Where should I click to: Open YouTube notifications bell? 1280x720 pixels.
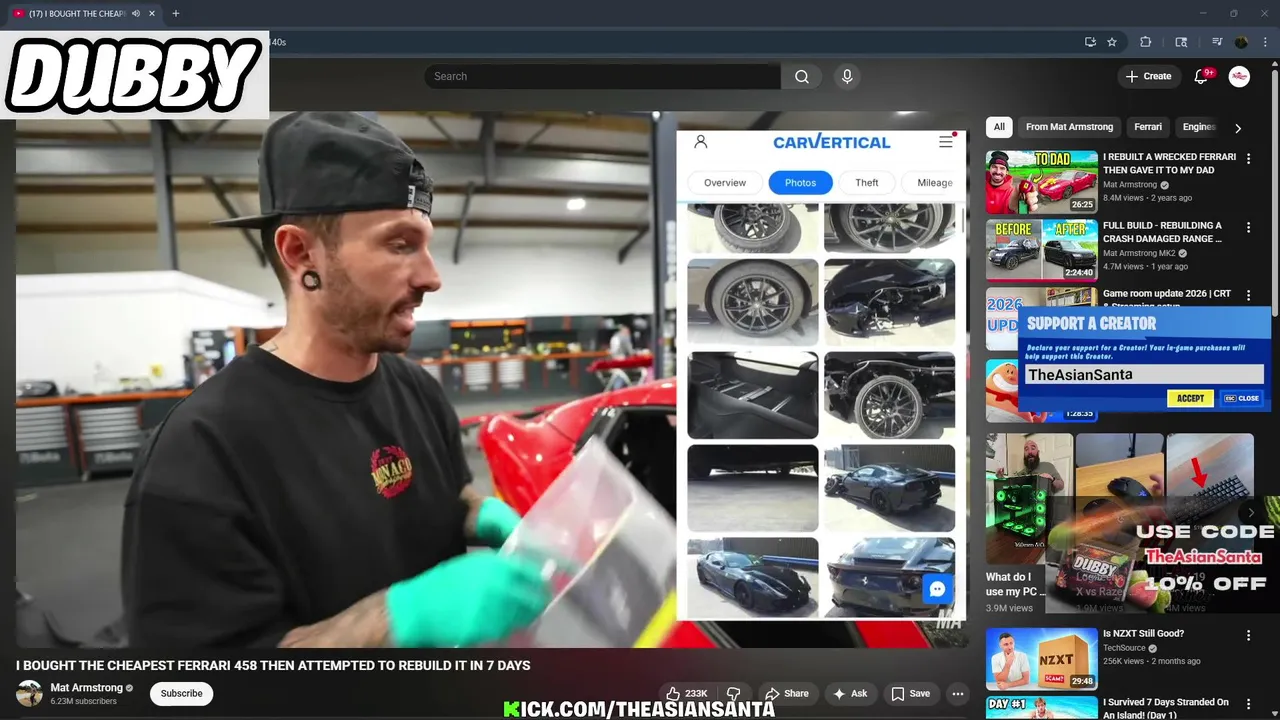coord(1202,76)
